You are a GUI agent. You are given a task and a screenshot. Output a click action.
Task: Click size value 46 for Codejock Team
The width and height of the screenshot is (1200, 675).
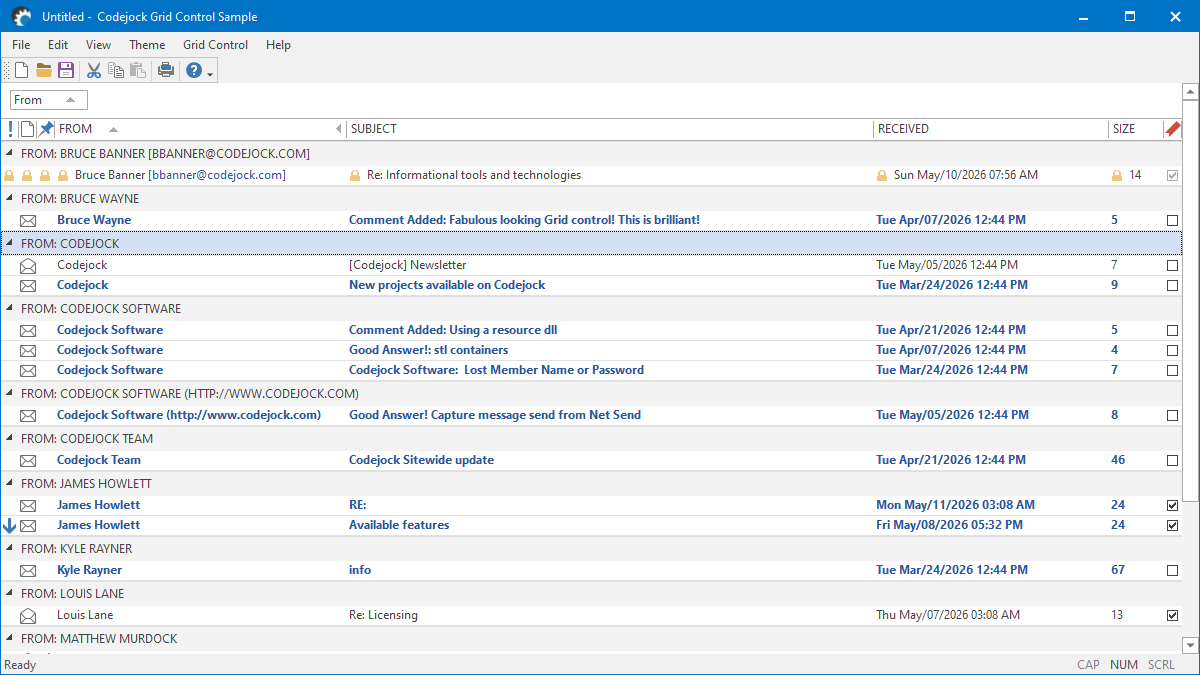coord(1118,460)
